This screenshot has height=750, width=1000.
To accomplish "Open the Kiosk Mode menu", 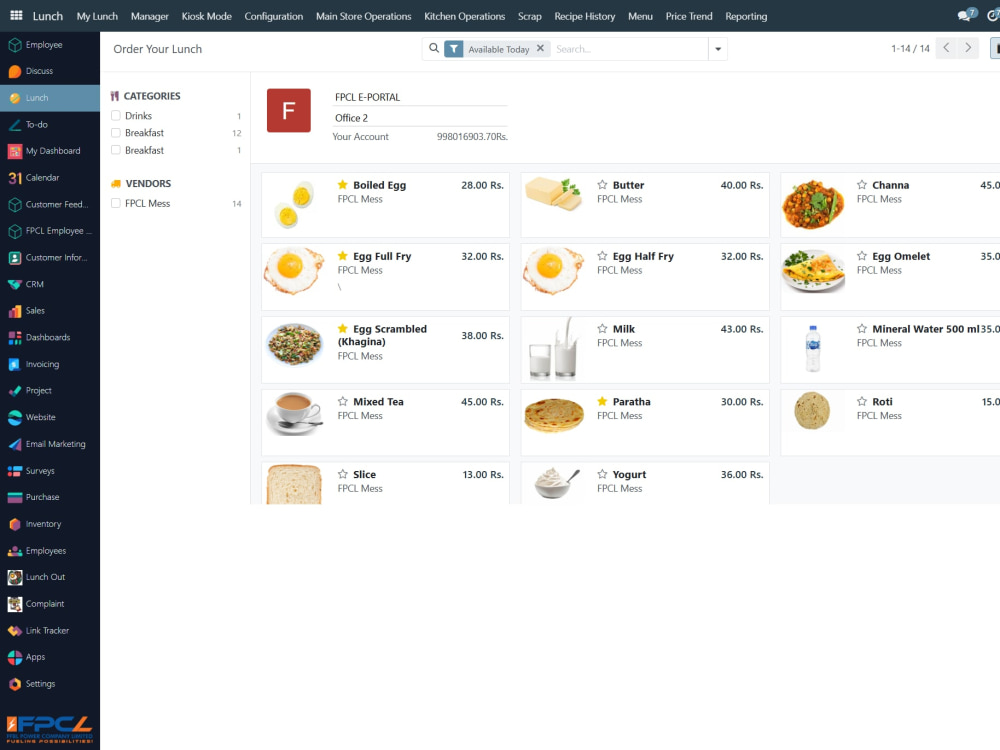I will click(206, 16).
